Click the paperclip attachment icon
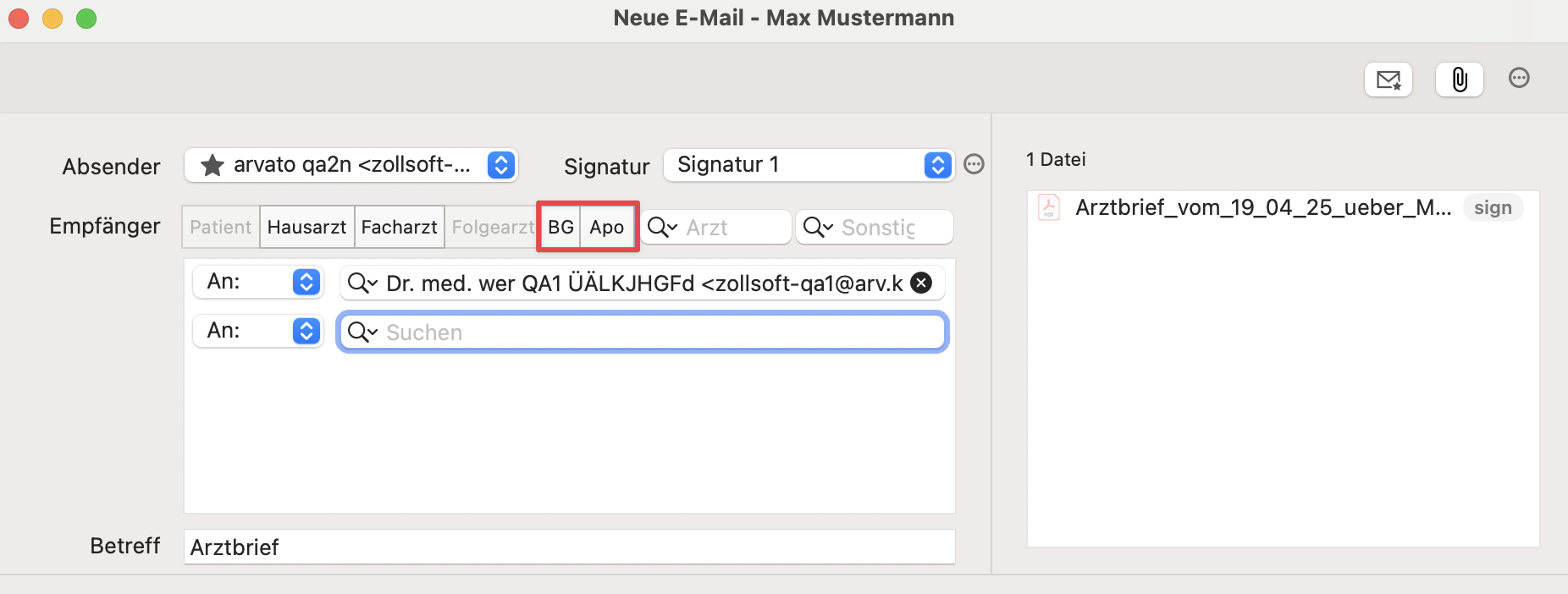The image size is (1568, 594). tap(1459, 80)
